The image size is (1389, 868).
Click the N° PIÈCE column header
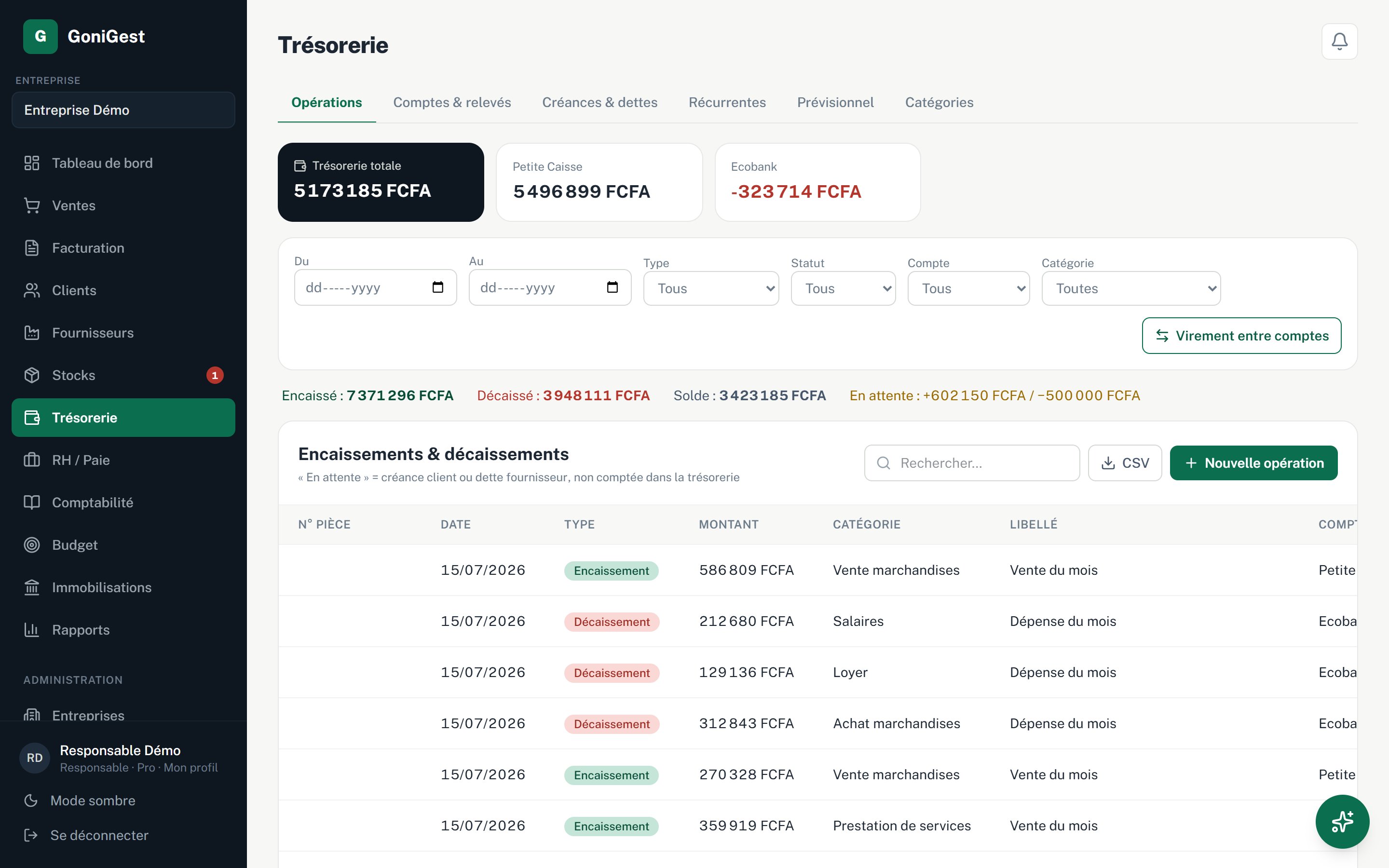coord(324,524)
